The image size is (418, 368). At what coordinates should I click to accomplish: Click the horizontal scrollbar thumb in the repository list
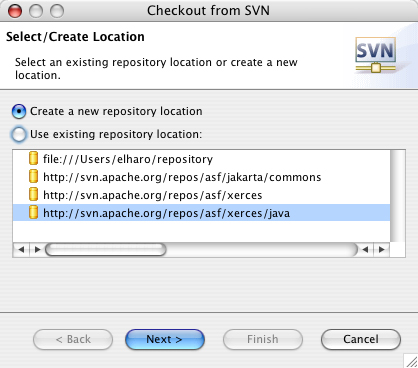point(106,250)
